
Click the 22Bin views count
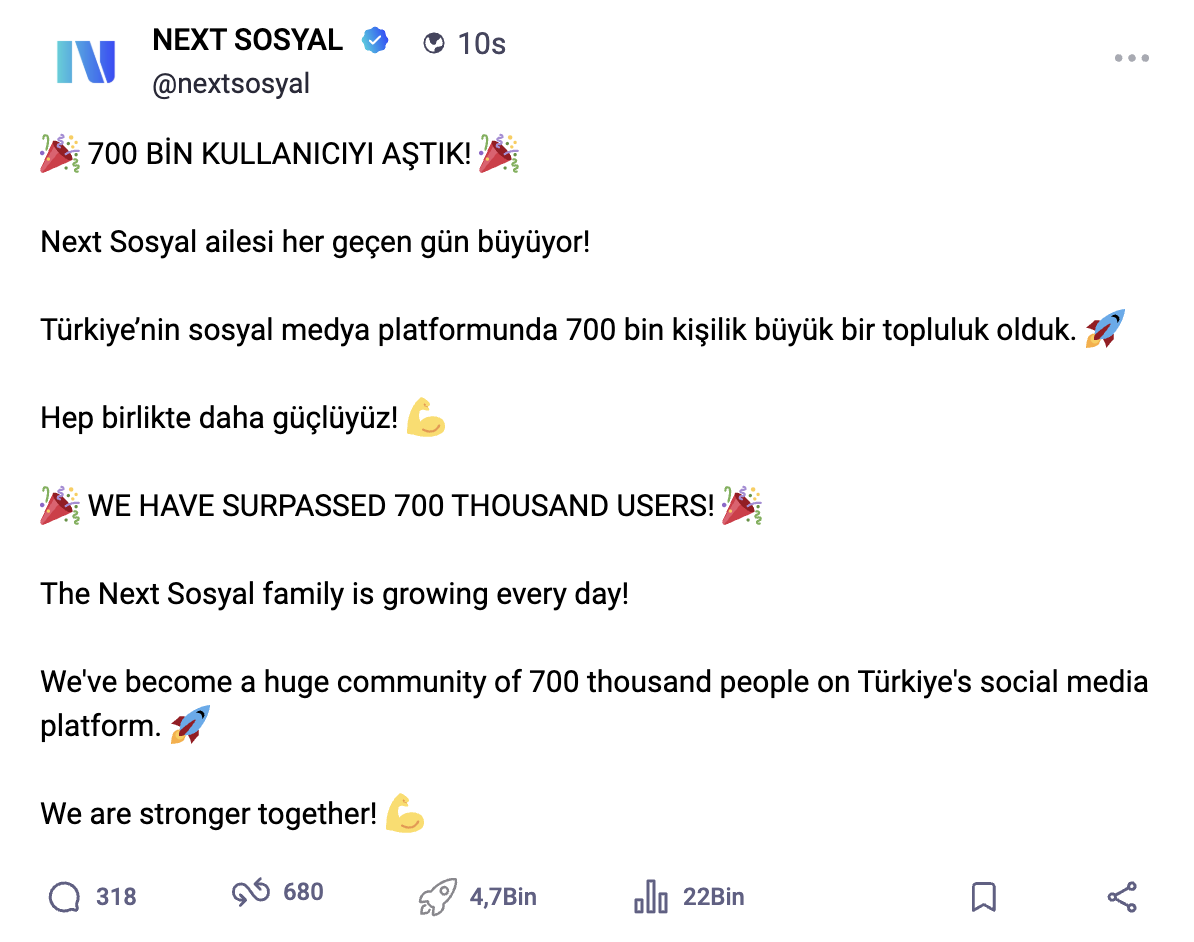pyautogui.click(x=714, y=897)
